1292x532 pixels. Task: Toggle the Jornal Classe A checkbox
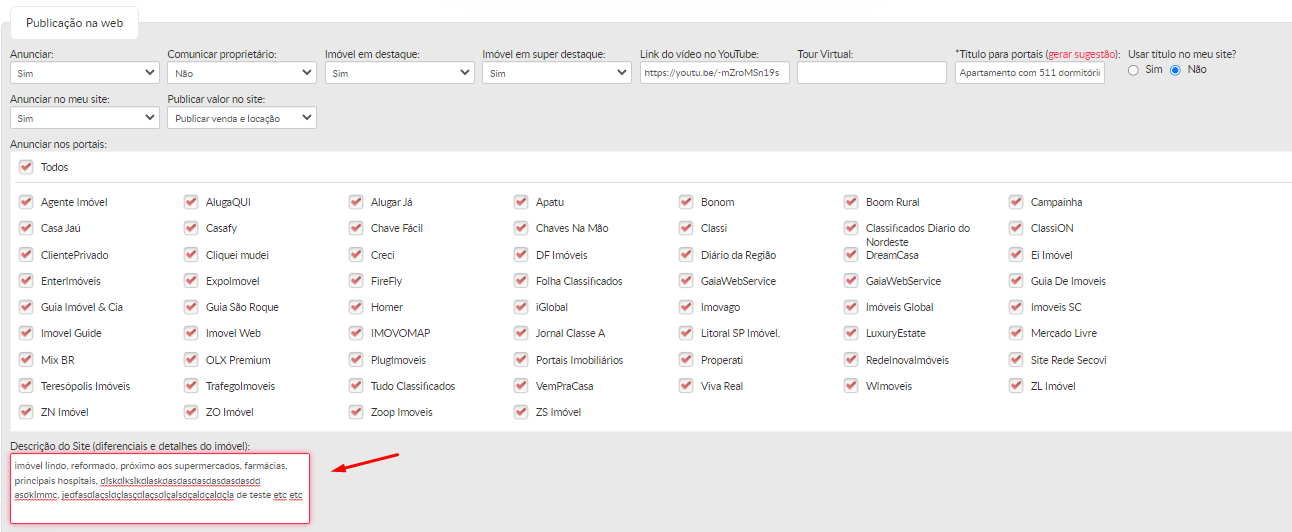click(x=521, y=333)
